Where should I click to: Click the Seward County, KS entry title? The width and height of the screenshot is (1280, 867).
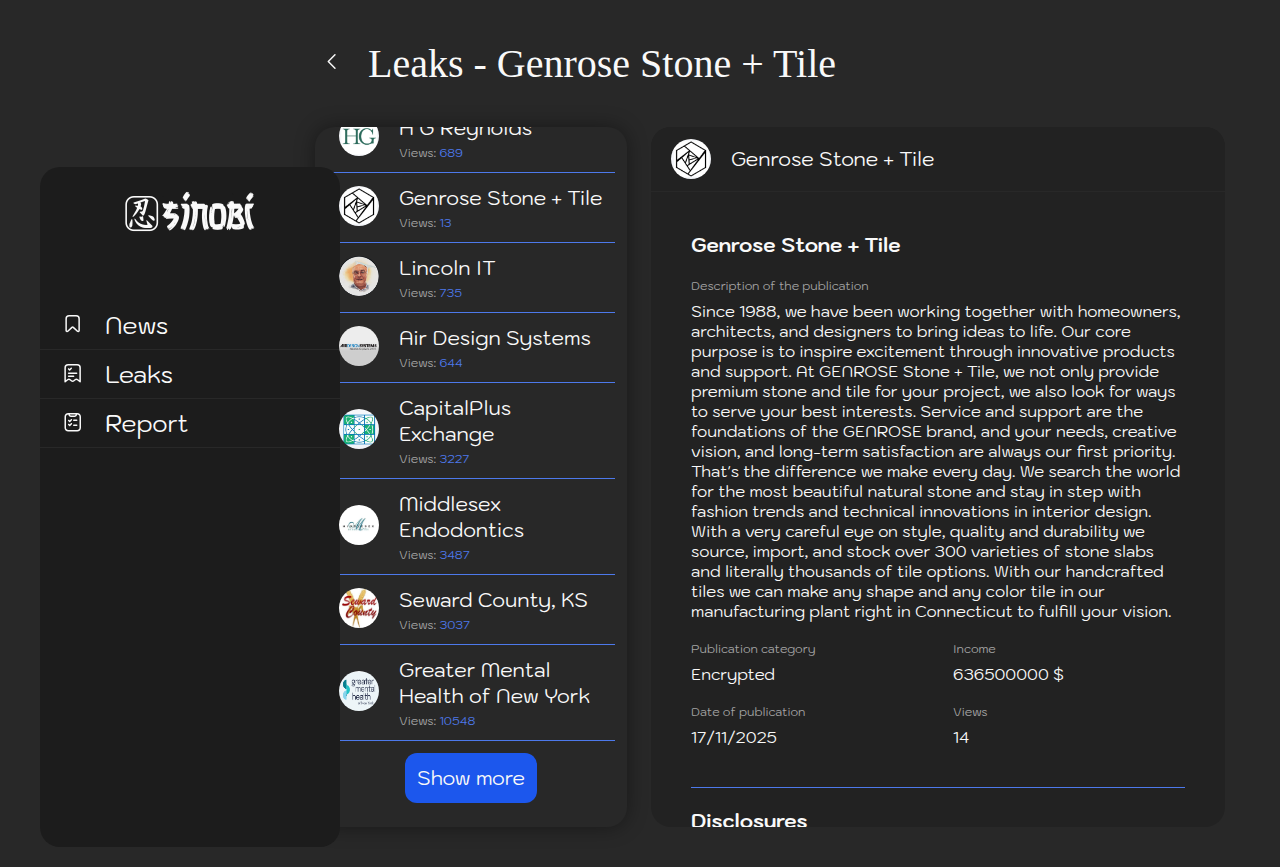point(493,600)
